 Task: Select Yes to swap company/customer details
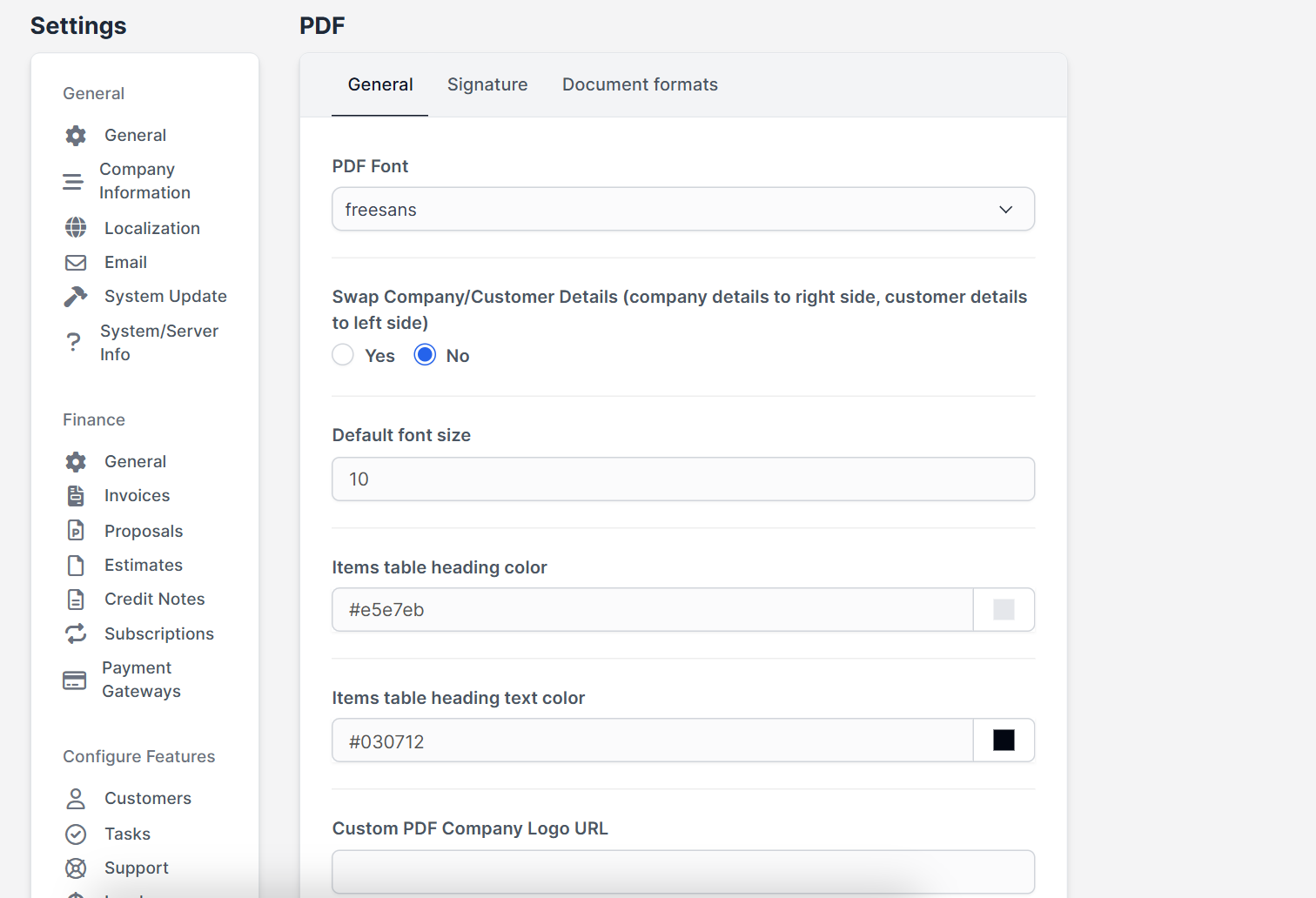[x=343, y=355]
